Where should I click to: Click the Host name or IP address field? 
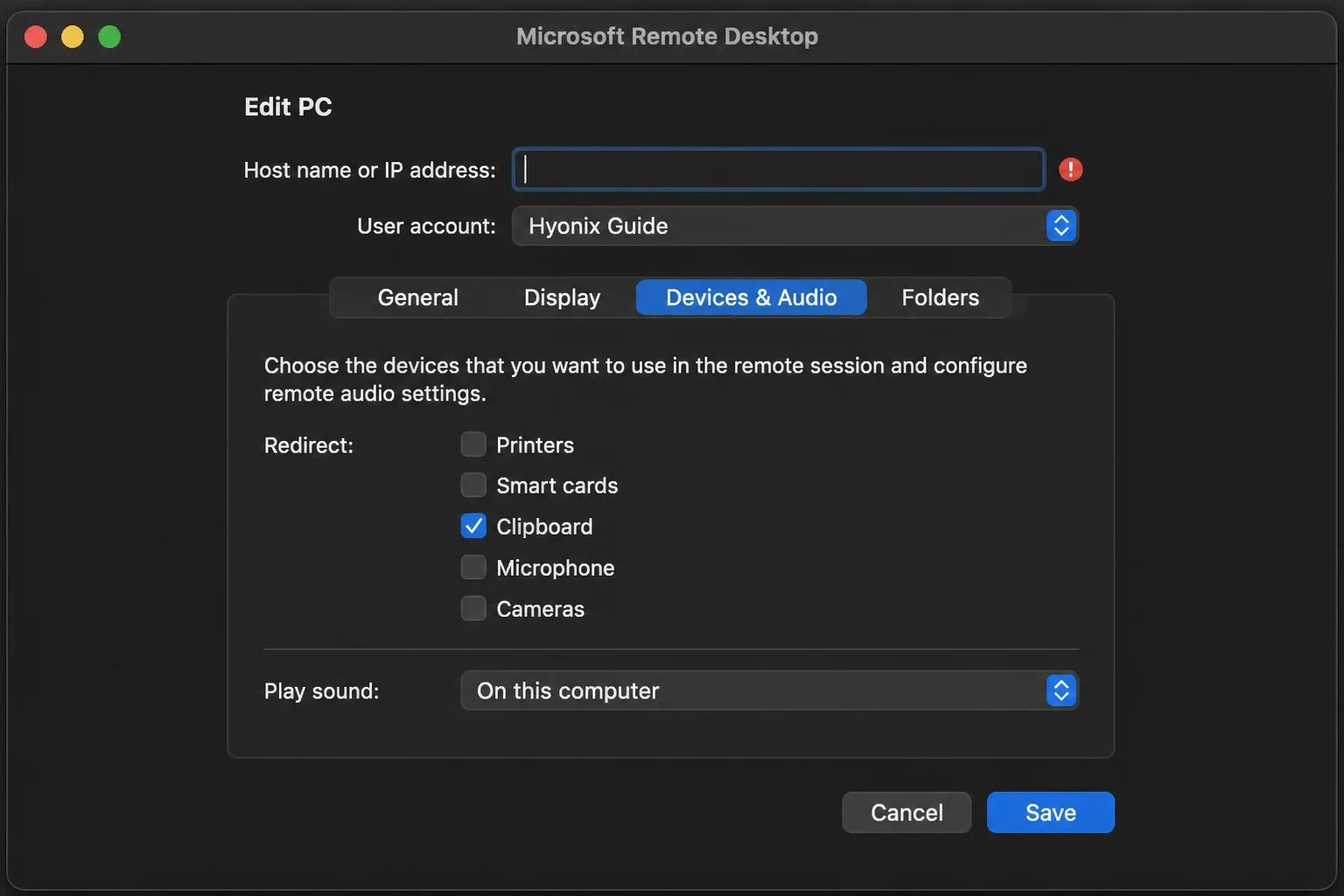778,170
